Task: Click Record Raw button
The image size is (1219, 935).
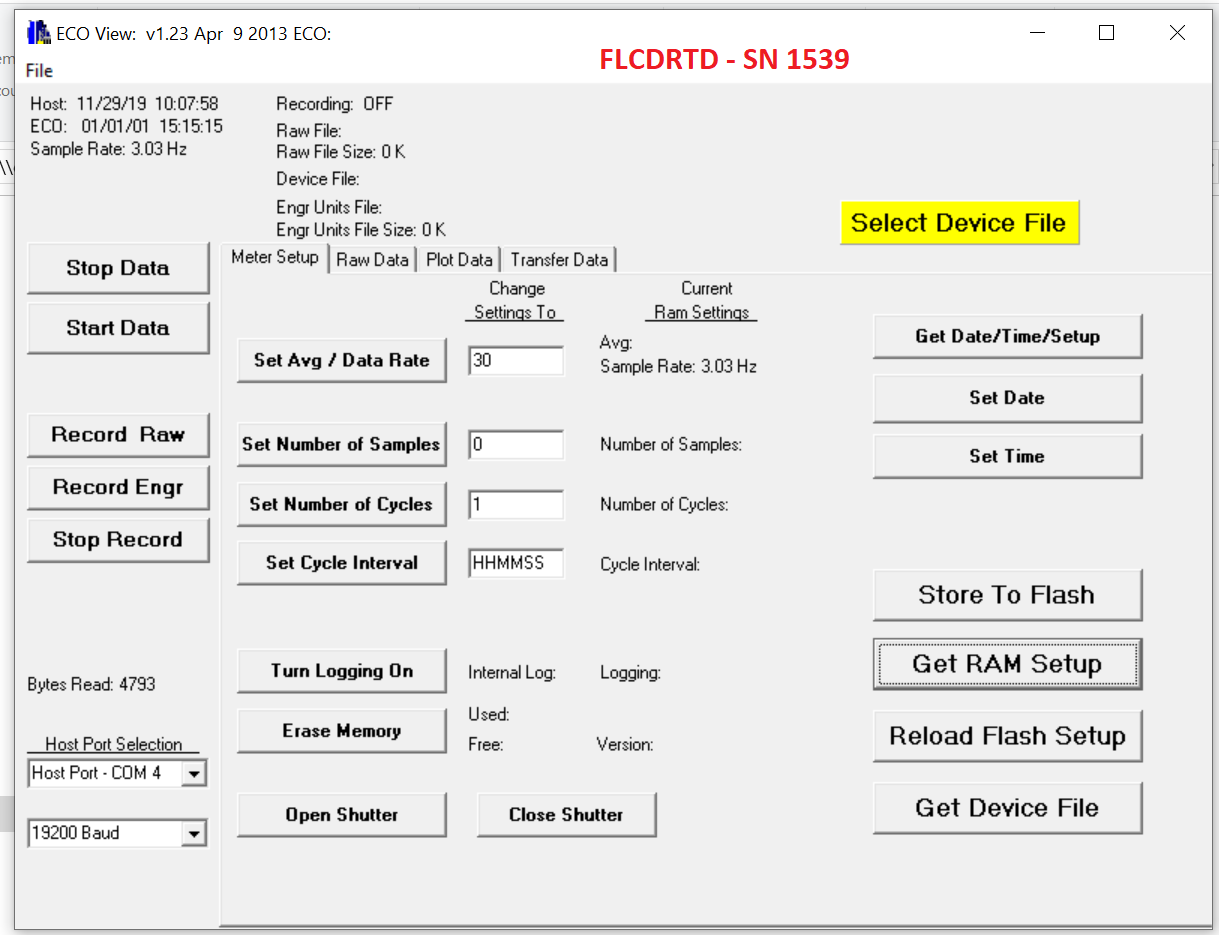Action: (118, 435)
